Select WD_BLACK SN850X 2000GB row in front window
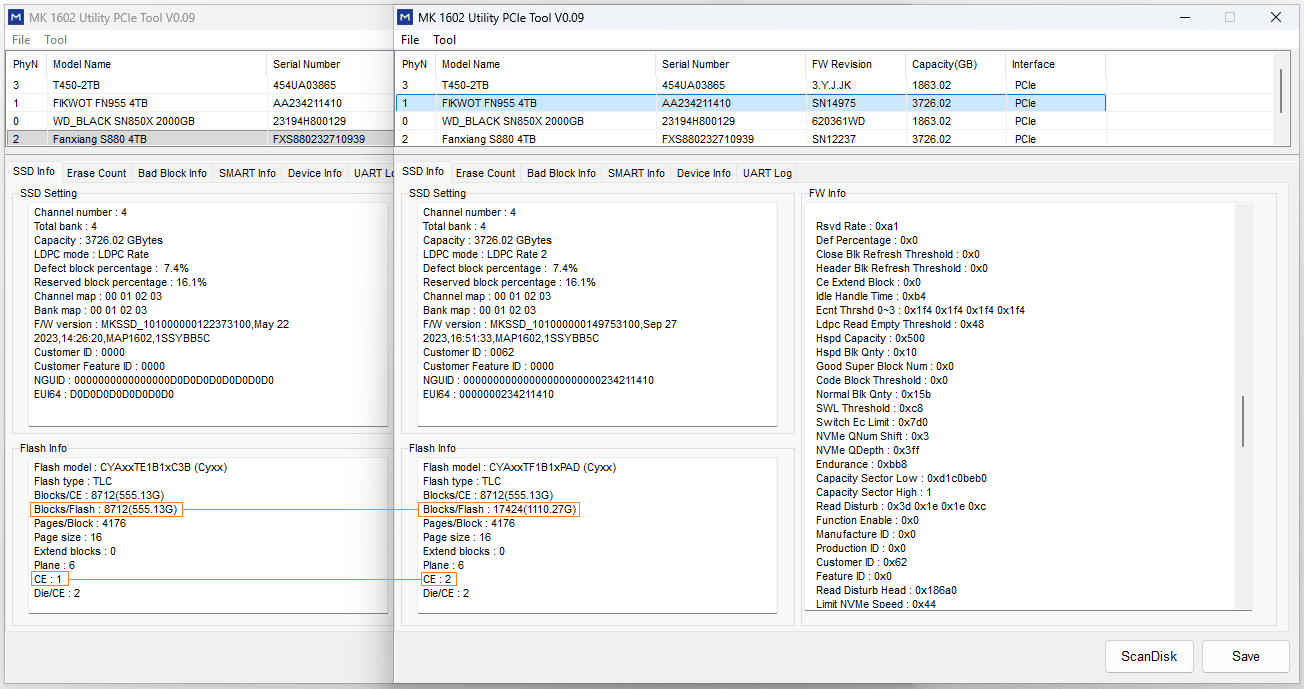This screenshot has width=1304, height=689. click(x=751, y=121)
